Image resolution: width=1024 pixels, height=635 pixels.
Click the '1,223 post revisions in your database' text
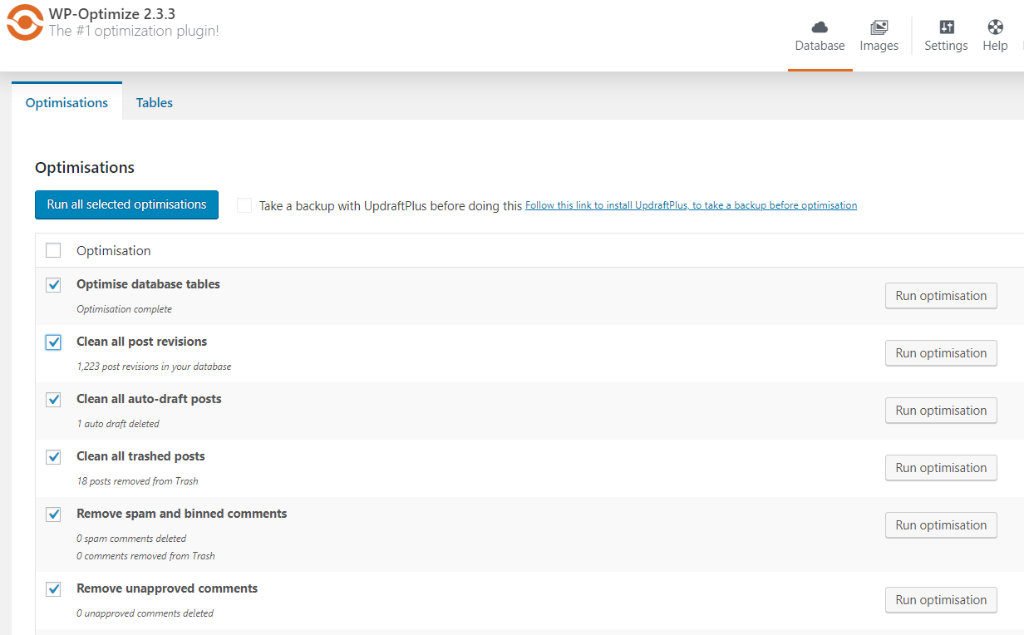[x=154, y=366]
